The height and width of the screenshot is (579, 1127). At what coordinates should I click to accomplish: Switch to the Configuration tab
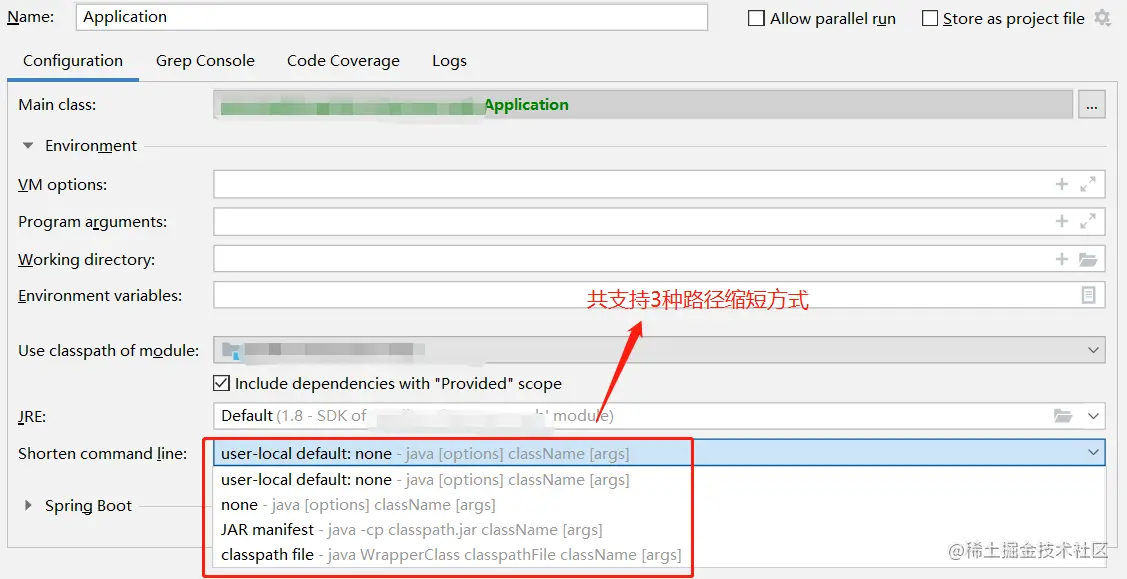tap(73, 61)
